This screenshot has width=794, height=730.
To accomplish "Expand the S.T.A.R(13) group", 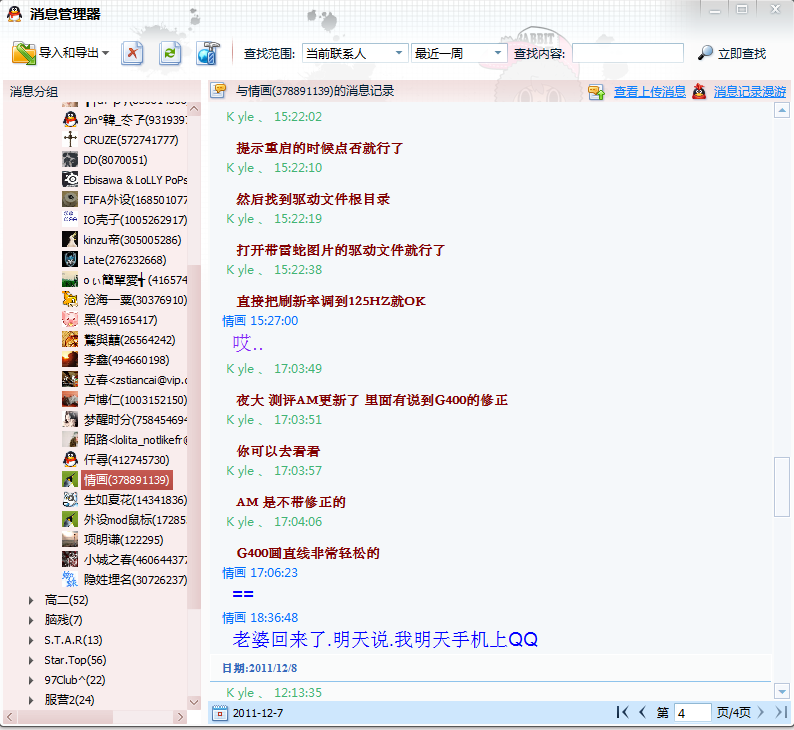I will pos(31,640).
